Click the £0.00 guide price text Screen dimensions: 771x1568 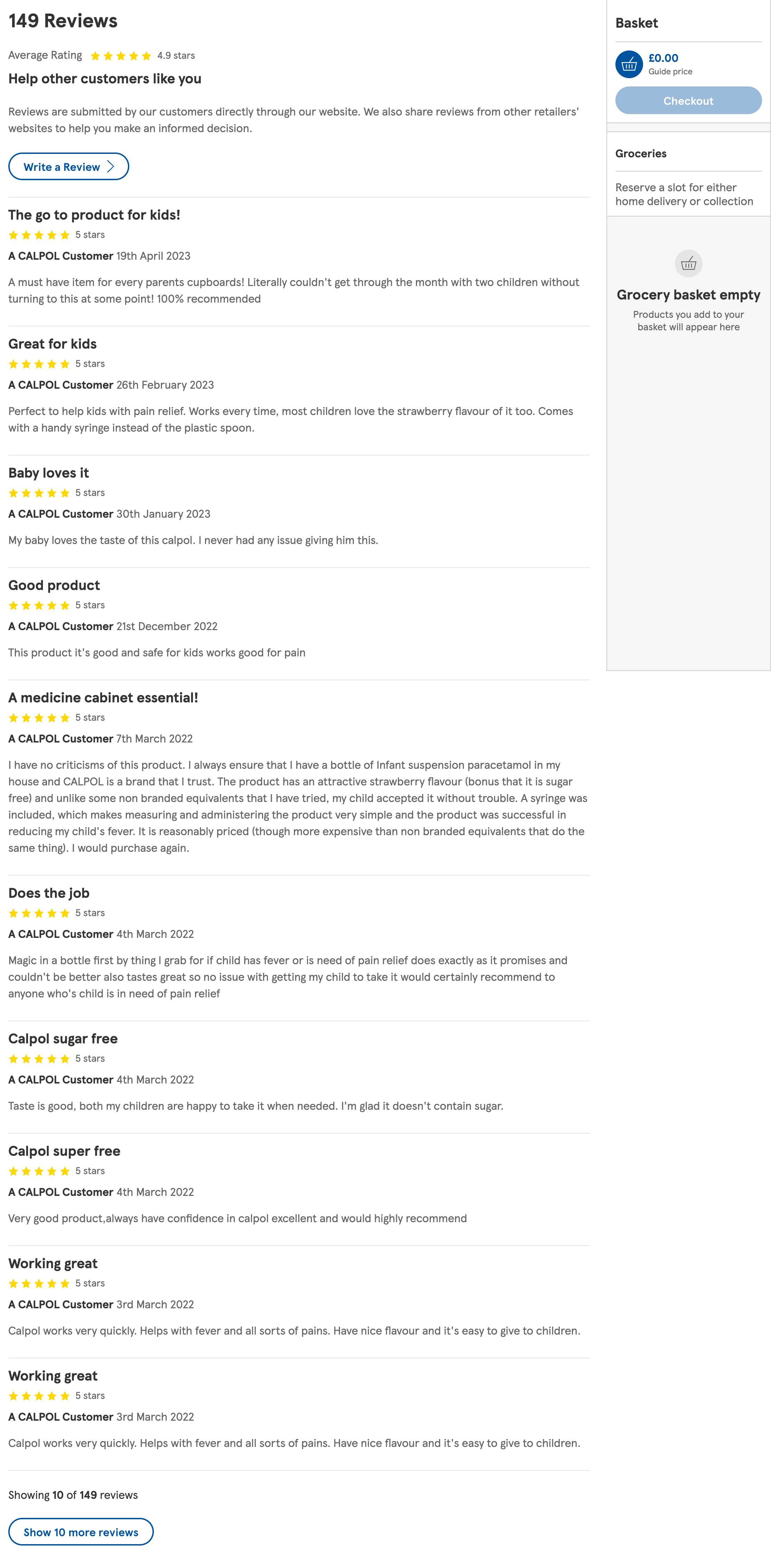click(663, 58)
